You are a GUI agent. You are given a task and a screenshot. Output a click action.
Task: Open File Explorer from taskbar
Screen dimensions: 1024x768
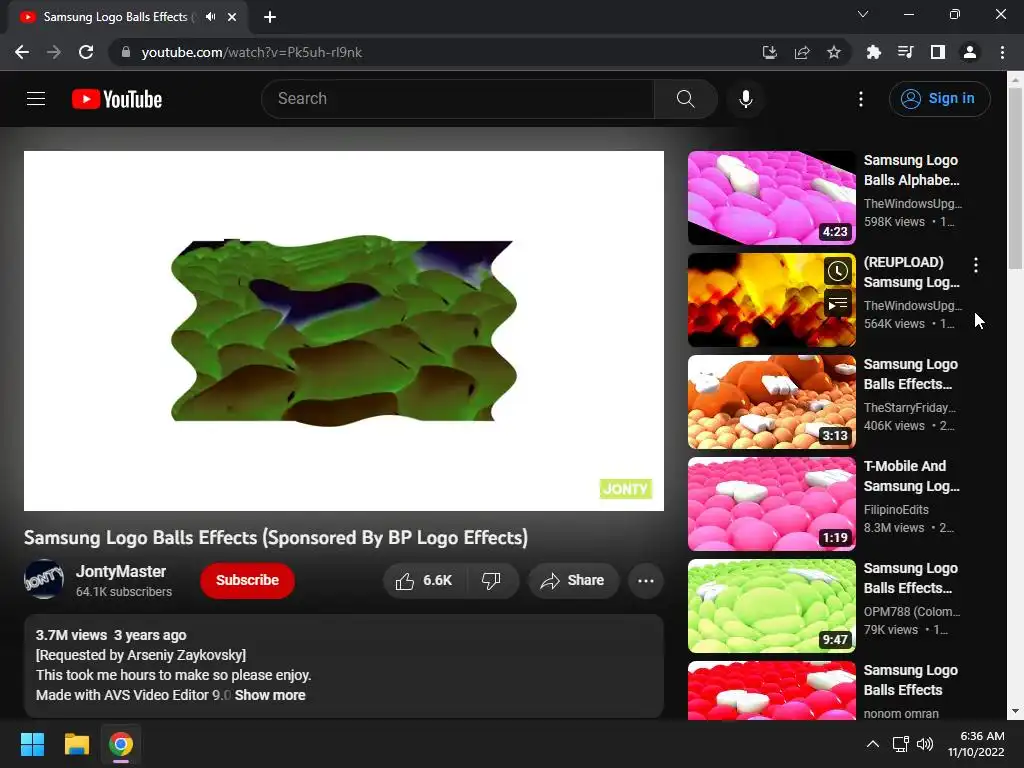pos(76,744)
